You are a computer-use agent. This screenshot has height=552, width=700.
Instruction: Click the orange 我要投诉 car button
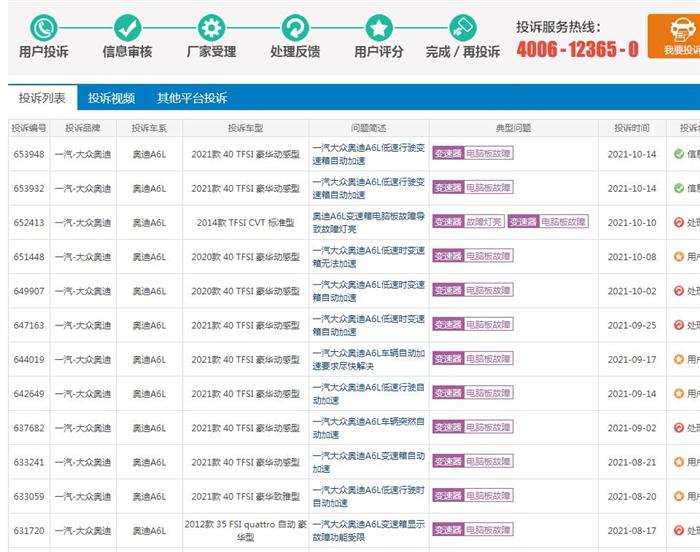(x=674, y=36)
